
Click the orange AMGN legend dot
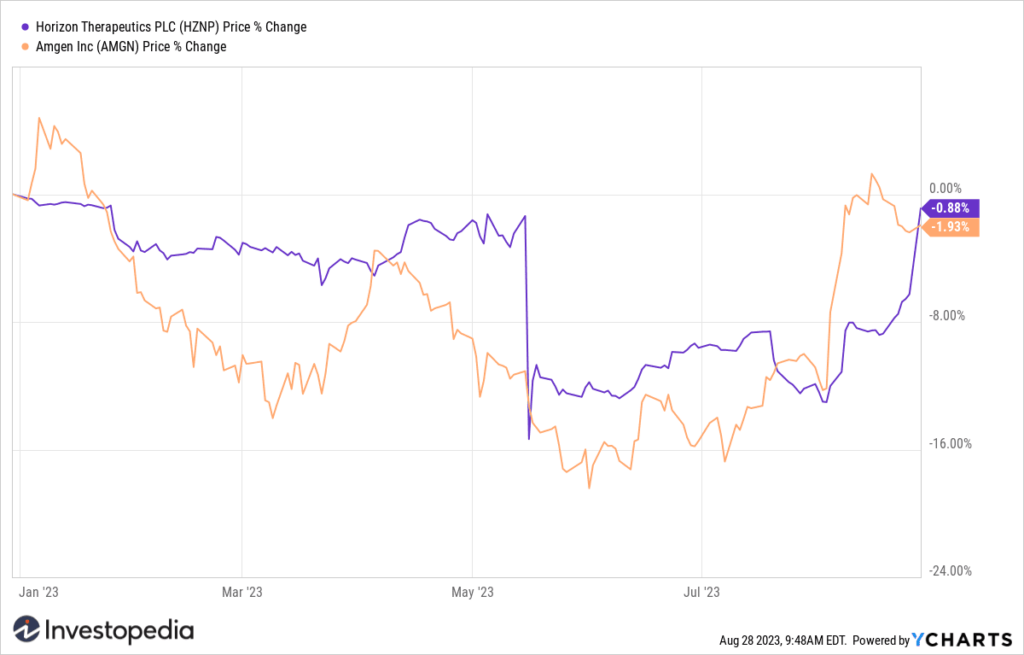point(25,46)
